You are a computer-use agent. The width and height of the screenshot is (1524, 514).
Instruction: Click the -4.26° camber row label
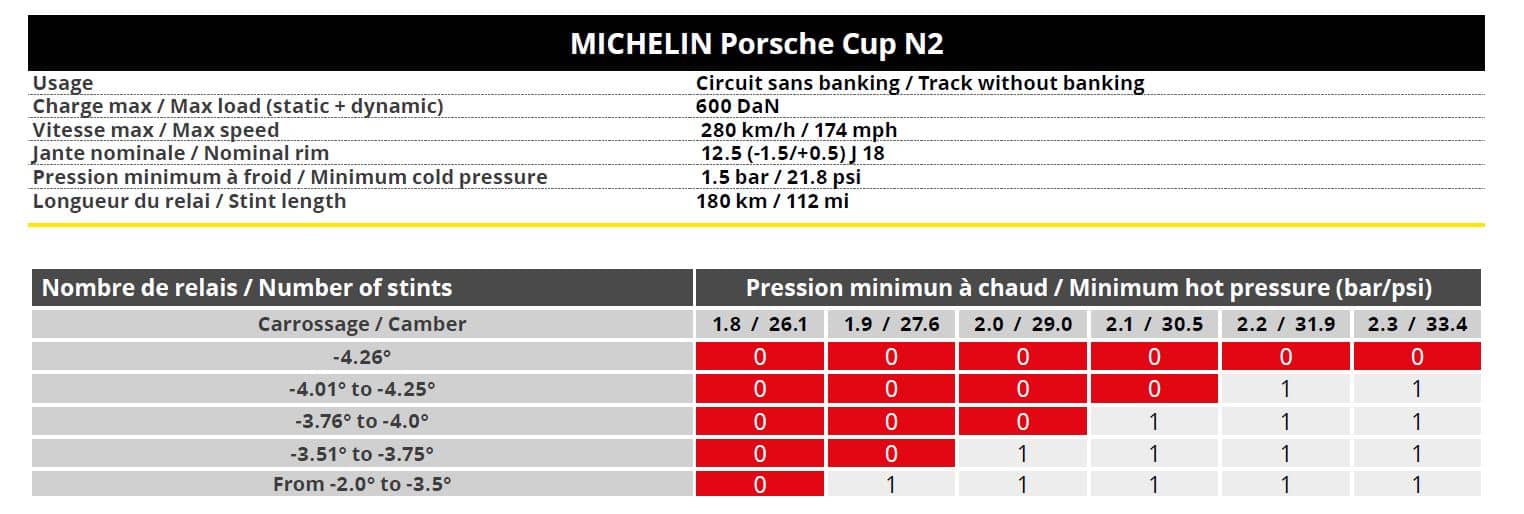pyautogui.click(x=362, y=356)
